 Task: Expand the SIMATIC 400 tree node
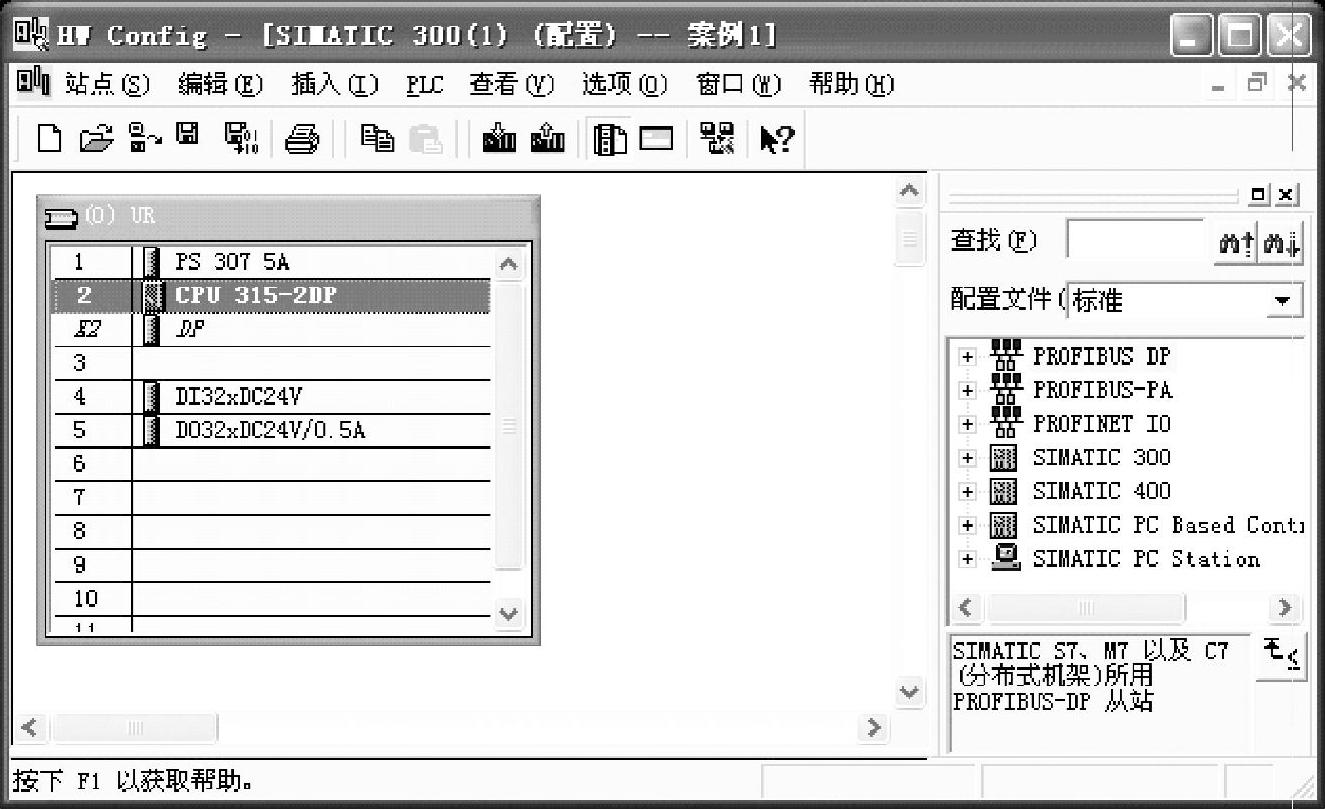click(x=967, y=492)
